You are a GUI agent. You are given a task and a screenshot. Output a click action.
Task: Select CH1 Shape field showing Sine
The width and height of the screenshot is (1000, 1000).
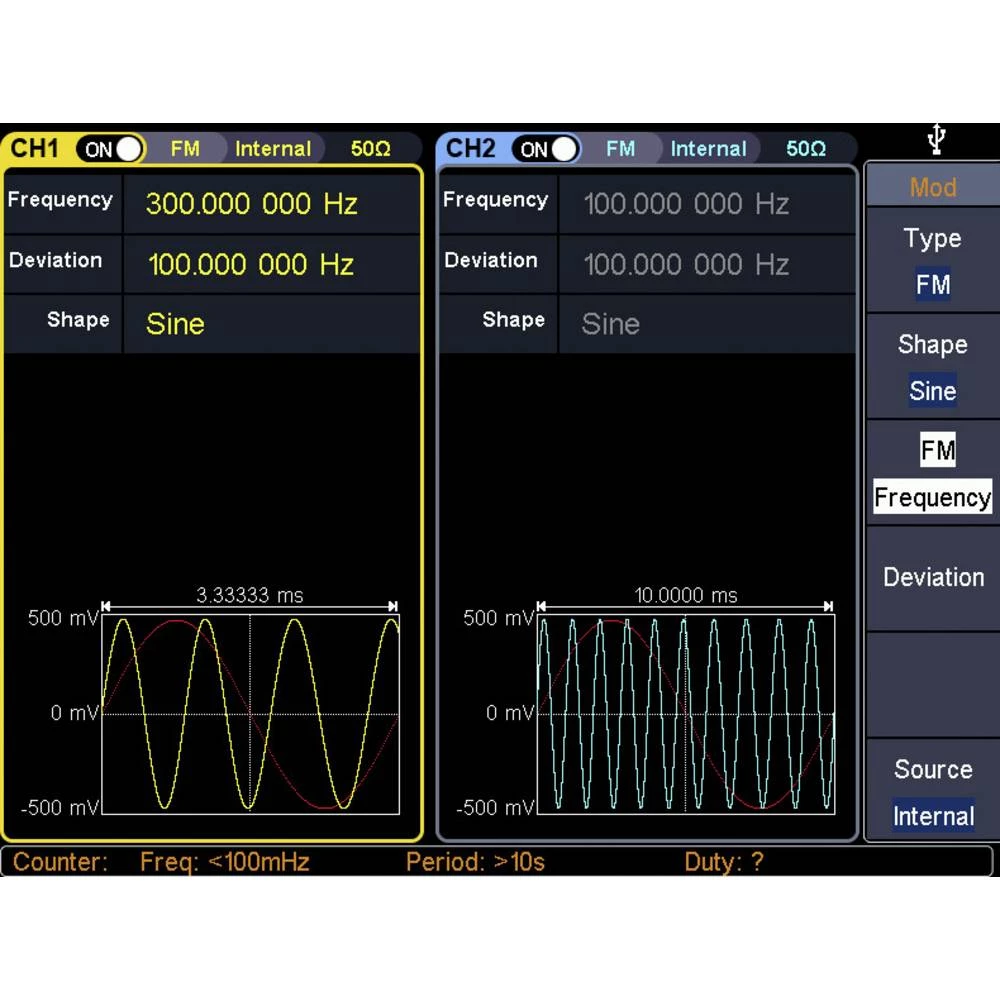[175, 324]
